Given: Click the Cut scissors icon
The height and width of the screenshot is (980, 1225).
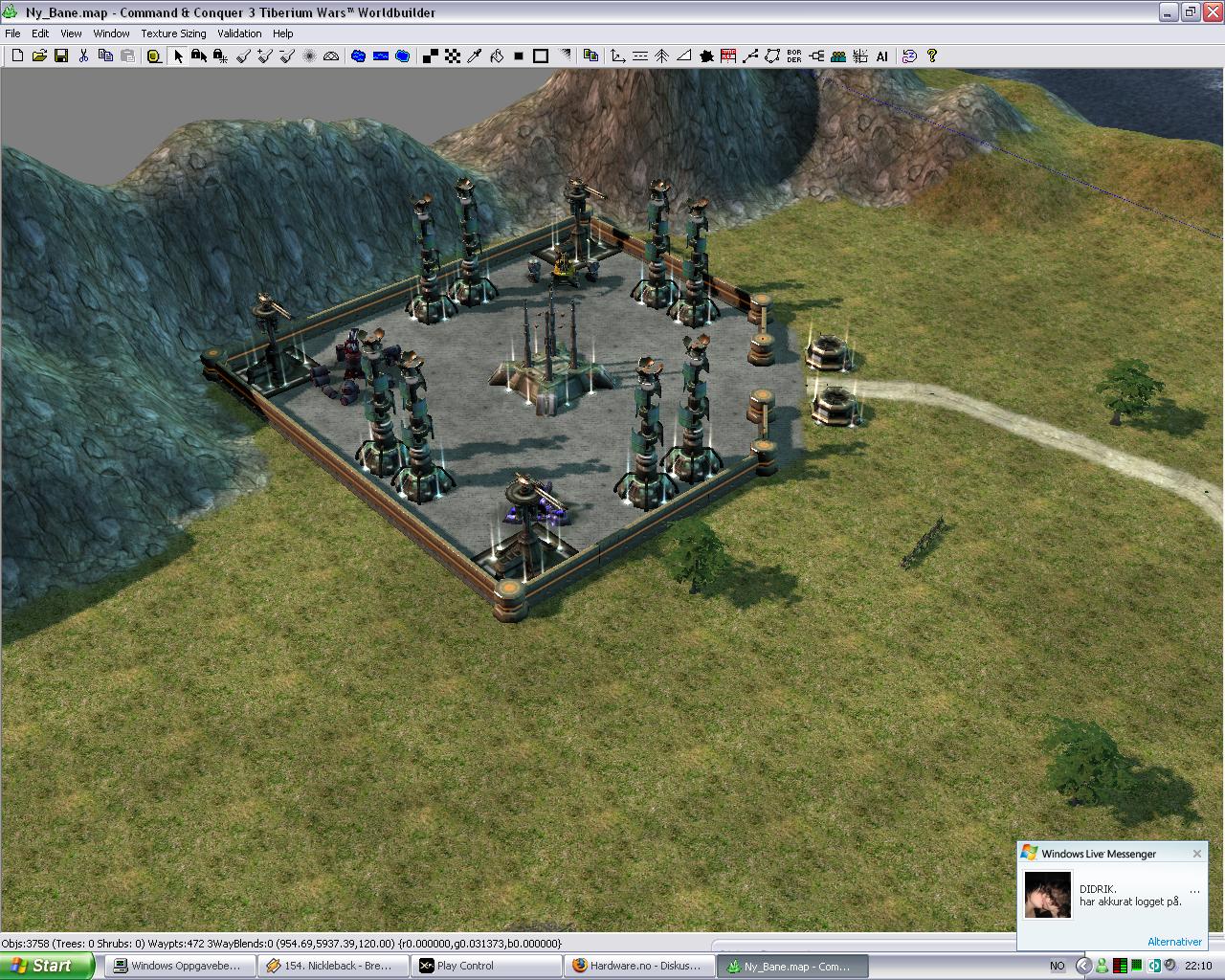Looking at the screenshot, I should 83,56.
